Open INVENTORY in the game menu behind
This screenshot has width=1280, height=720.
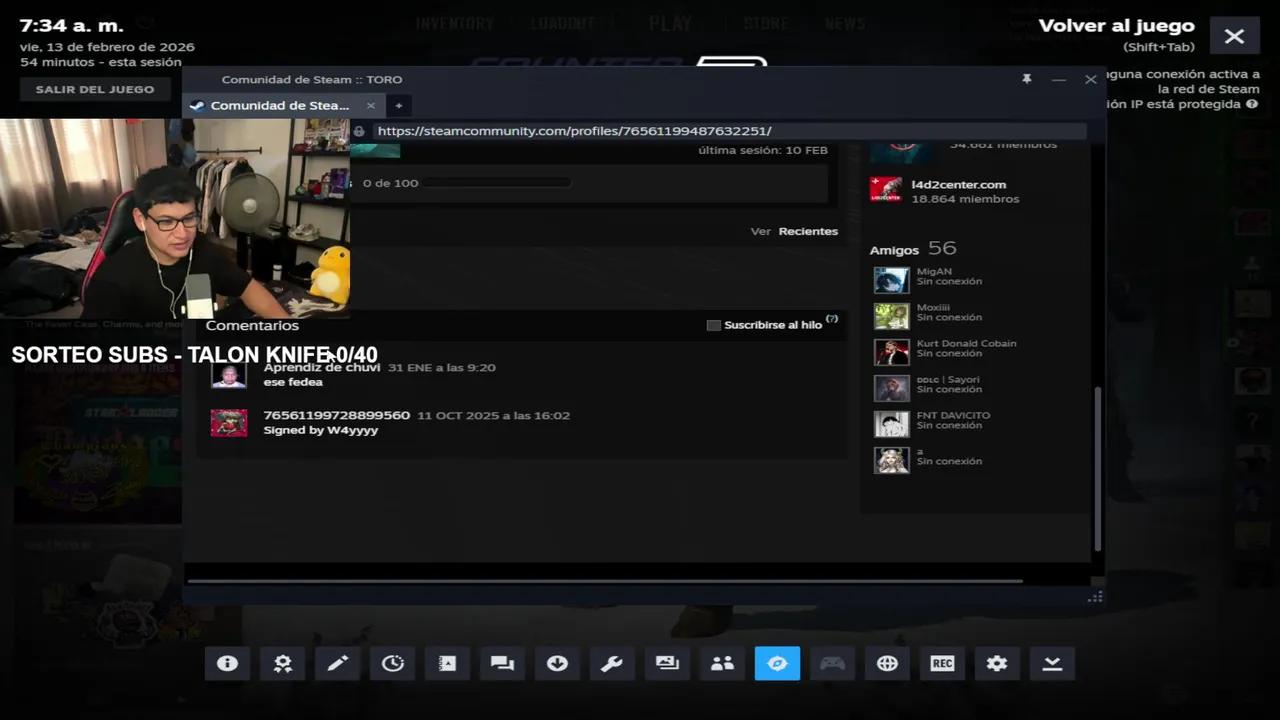point(455,23)
